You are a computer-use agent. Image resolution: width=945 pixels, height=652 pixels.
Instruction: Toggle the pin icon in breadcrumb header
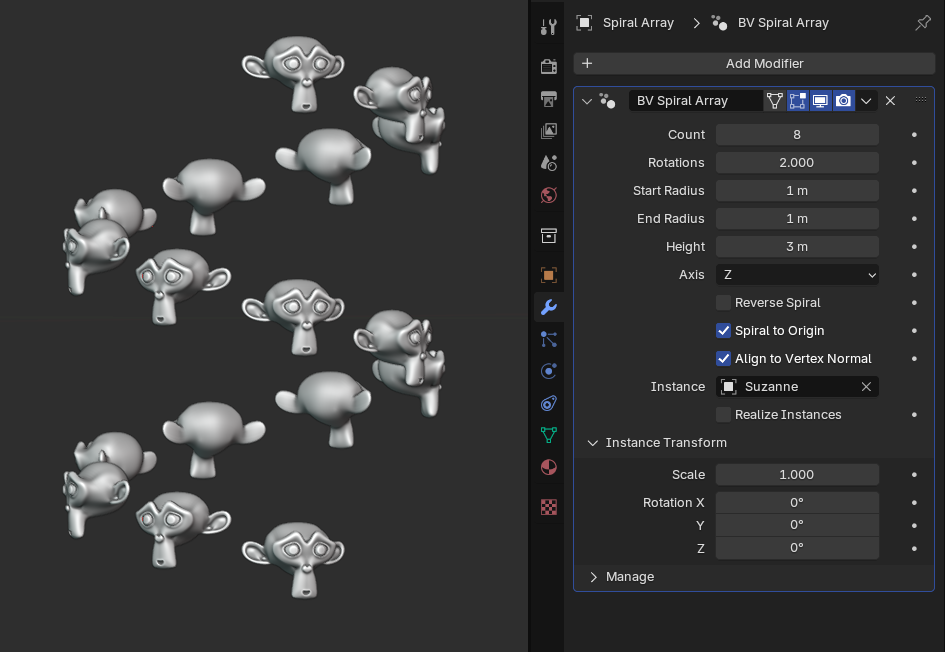click(923, 23)
